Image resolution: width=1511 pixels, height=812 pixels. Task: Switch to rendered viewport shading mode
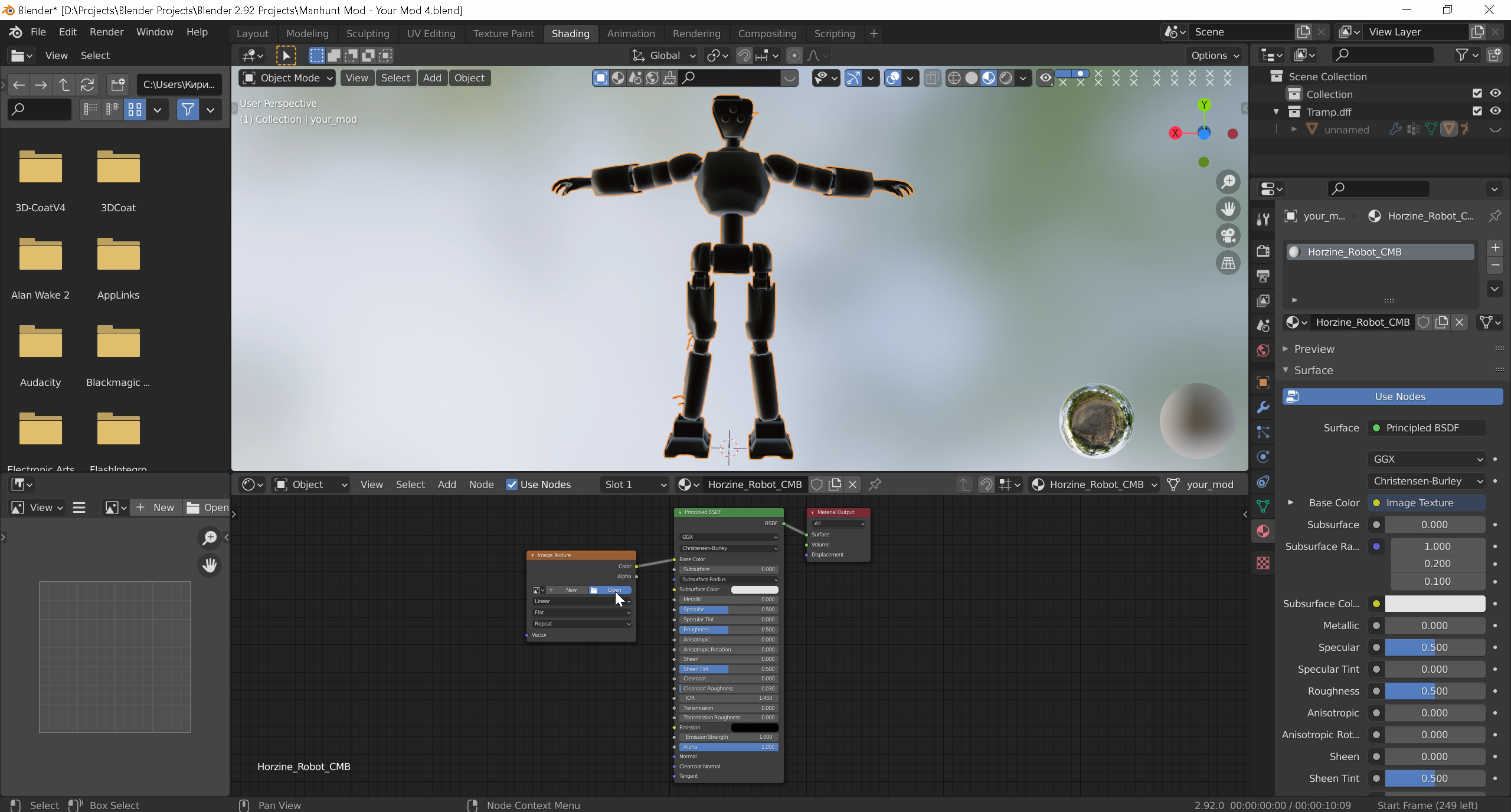point(1006,78)
